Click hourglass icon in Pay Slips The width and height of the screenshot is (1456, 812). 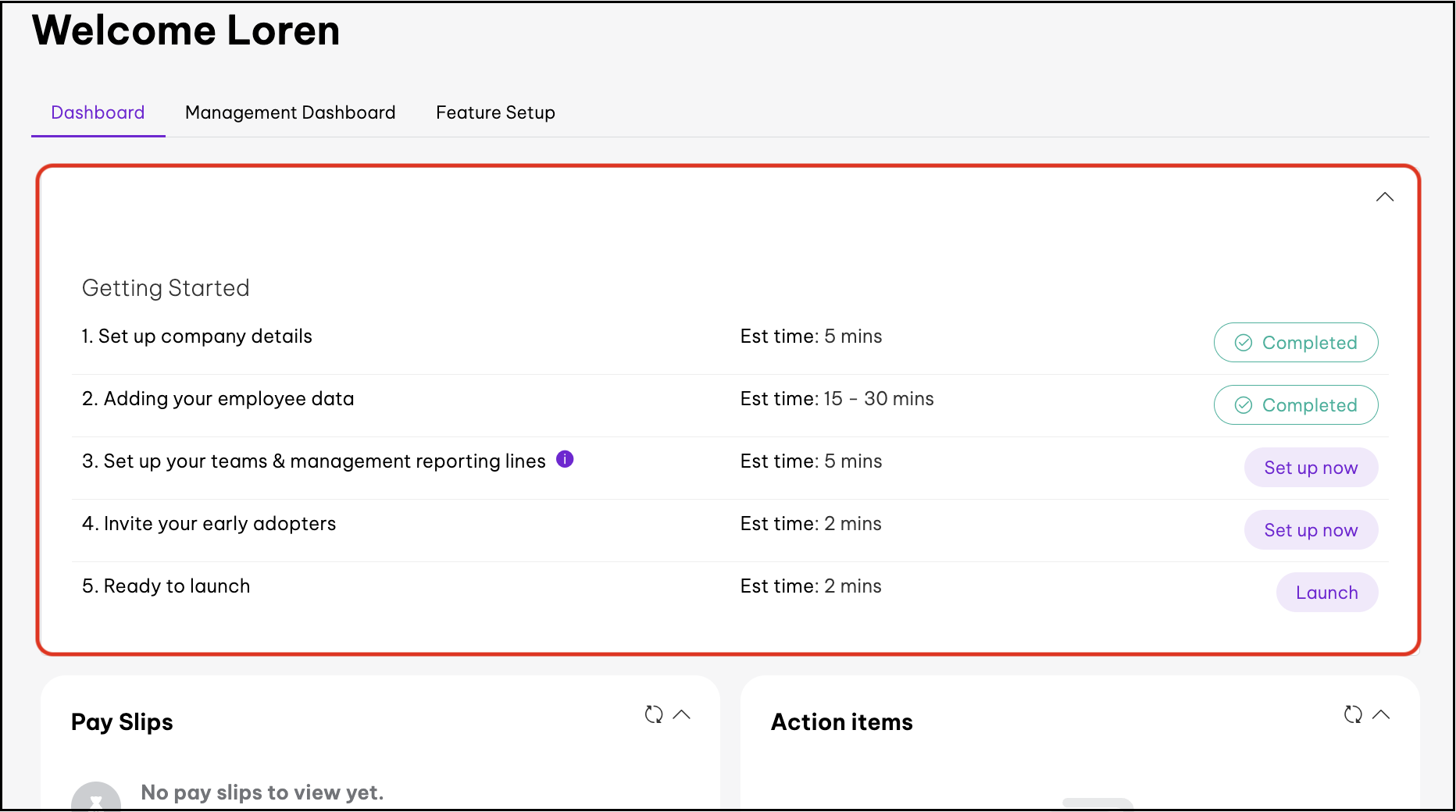(96, 800)
